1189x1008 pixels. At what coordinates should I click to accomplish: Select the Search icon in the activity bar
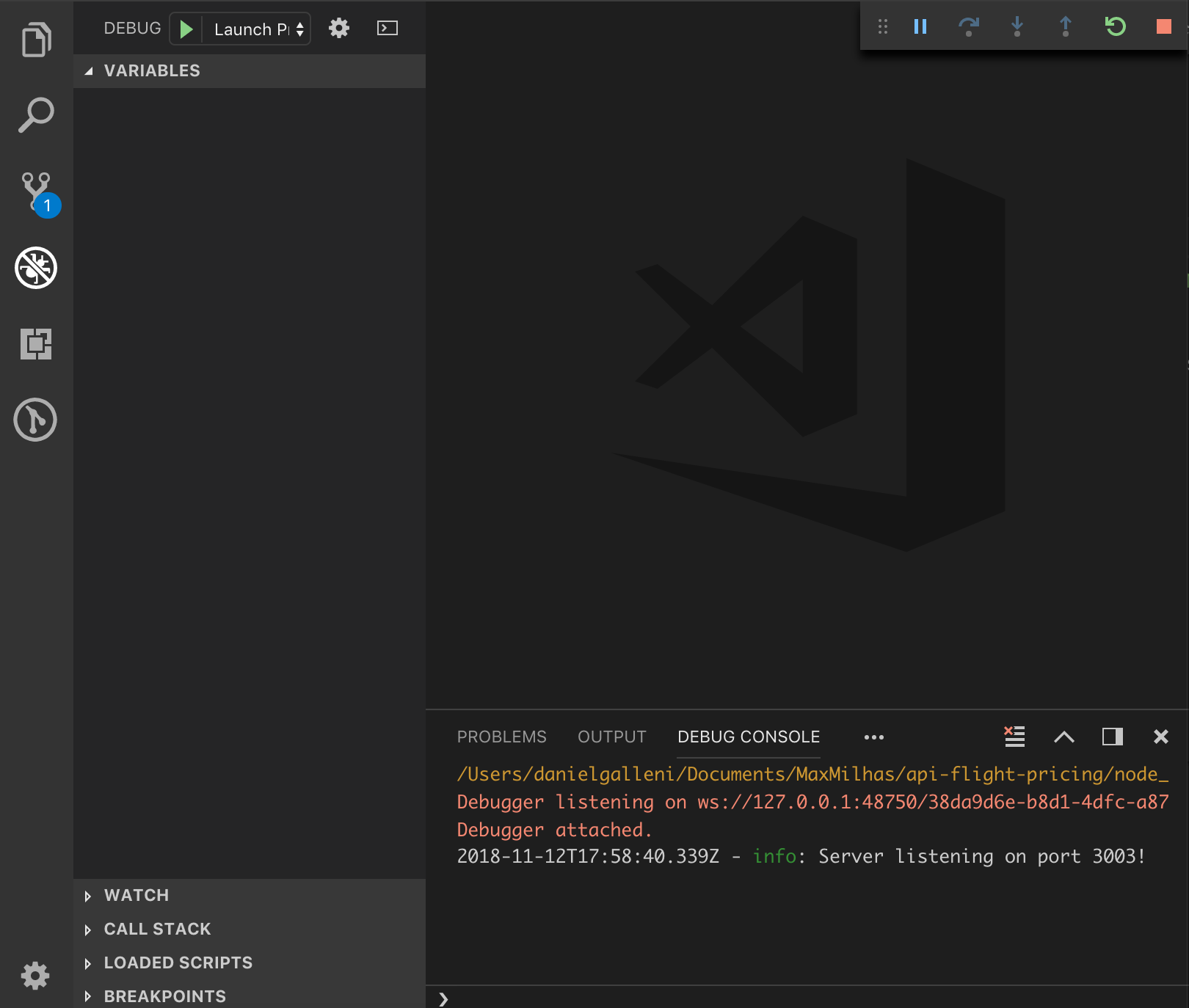point(34,114)
